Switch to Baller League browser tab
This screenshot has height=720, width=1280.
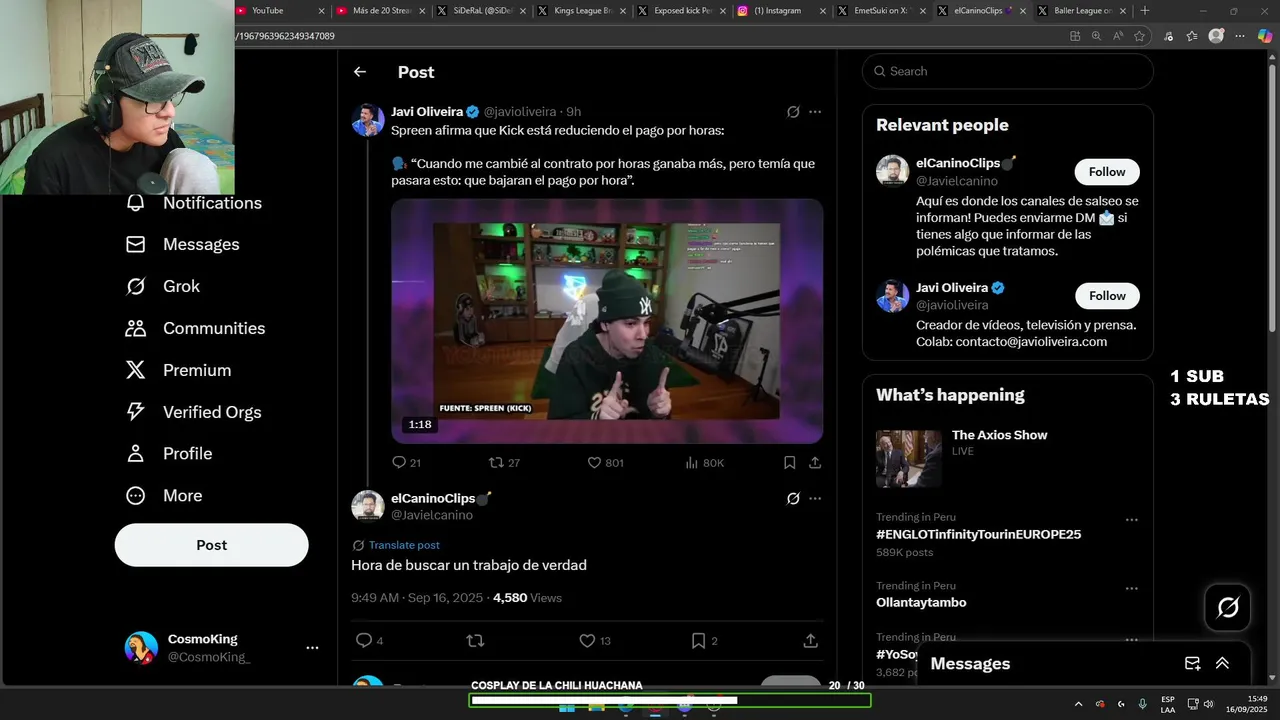(x=1081, y=11)
